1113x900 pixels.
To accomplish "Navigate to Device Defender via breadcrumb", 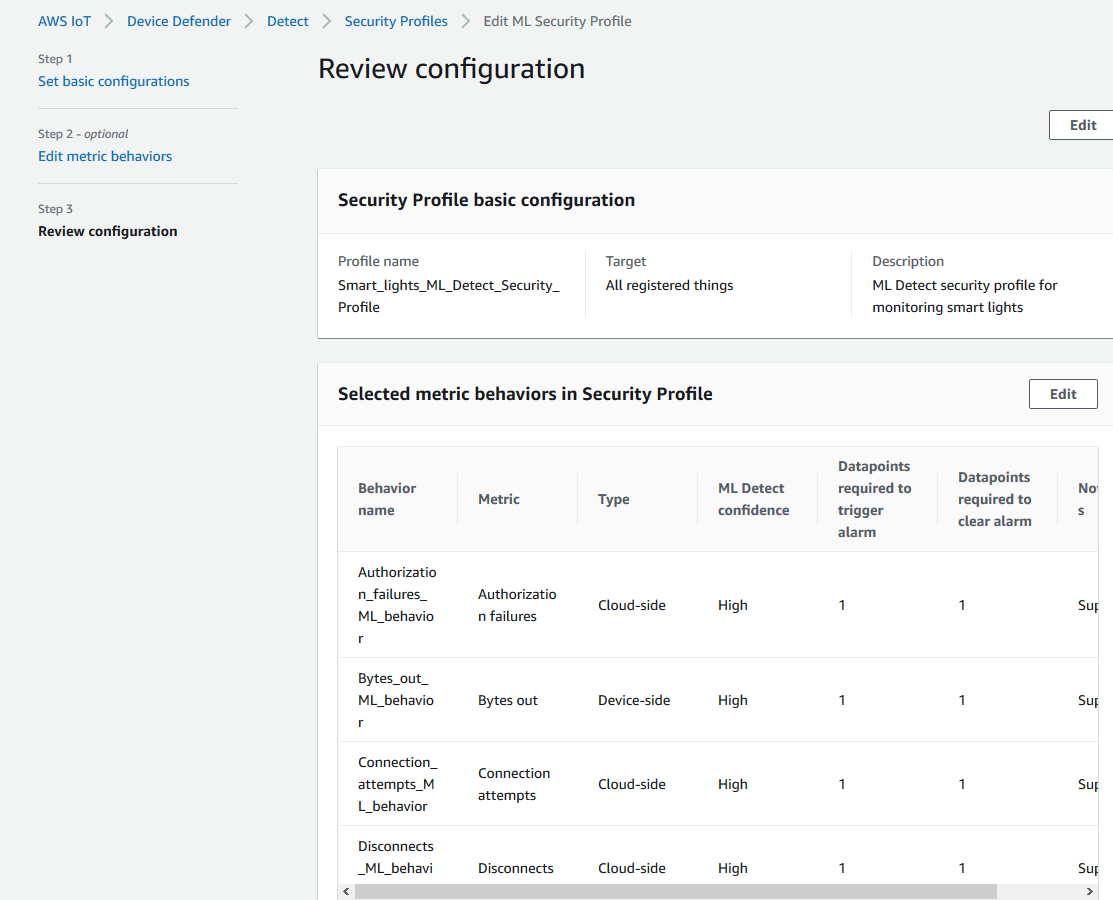I will (x=179, y=20).
